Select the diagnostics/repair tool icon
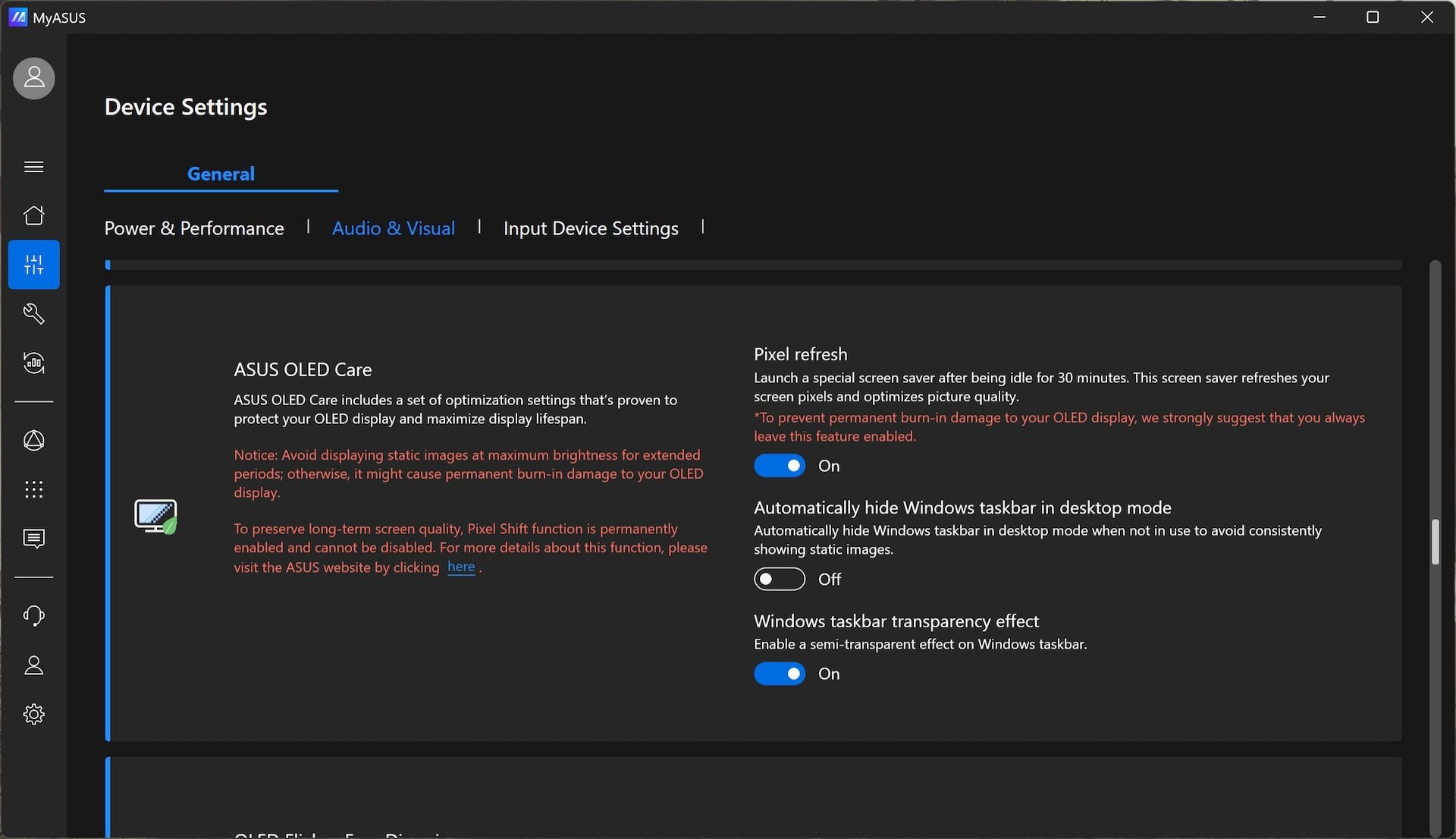This screenshot has width=1456, height=839. coord(33,313)
